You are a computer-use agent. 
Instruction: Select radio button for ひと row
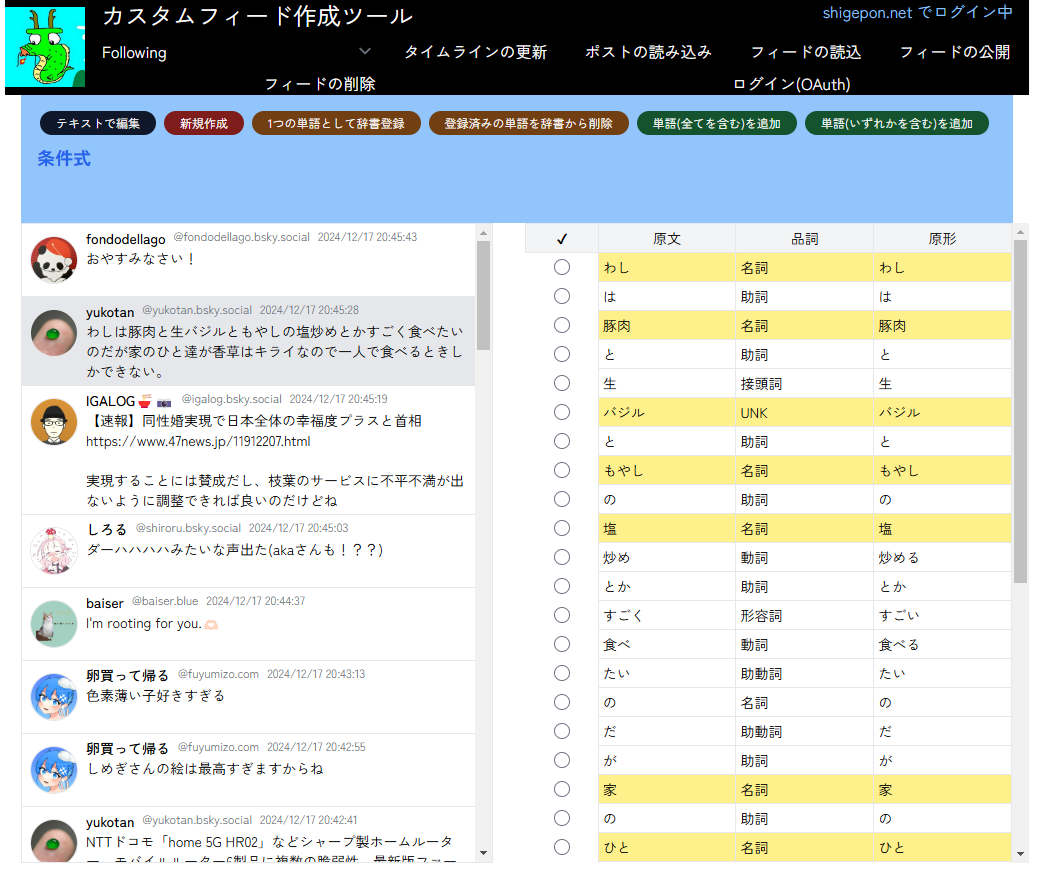[562, 847]
